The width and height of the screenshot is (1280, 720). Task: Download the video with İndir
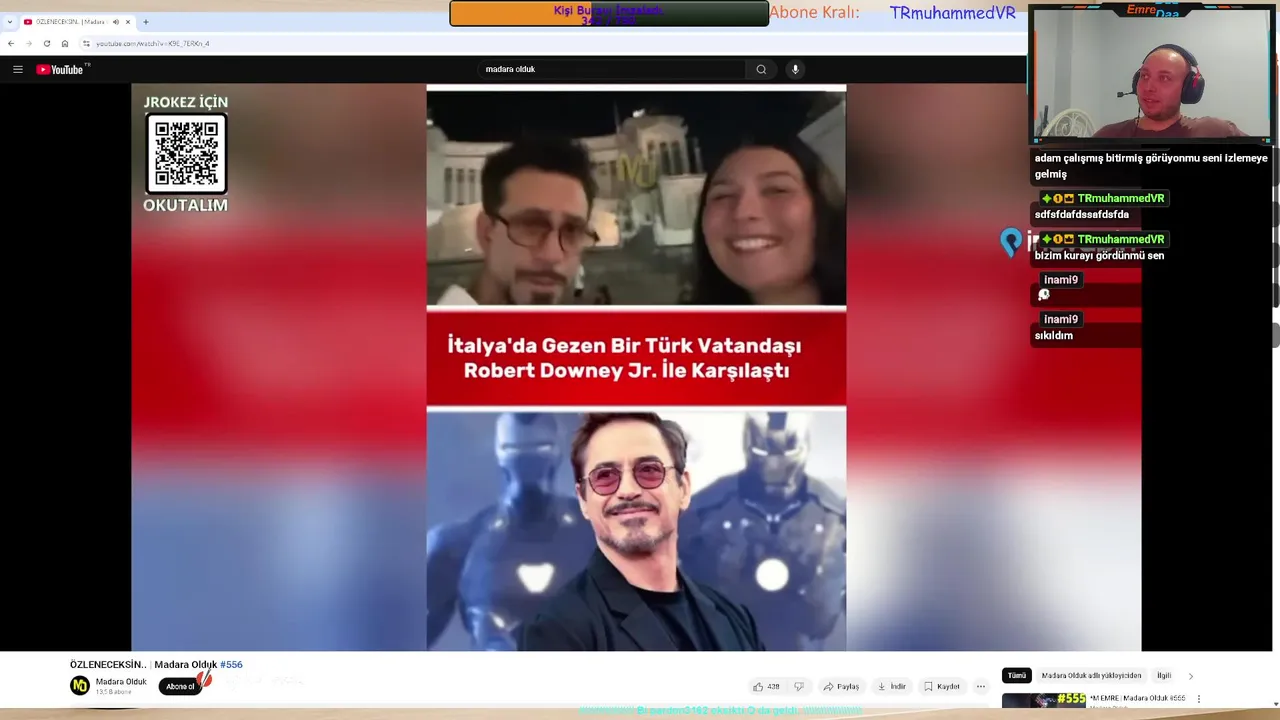(x=891, y=686)
